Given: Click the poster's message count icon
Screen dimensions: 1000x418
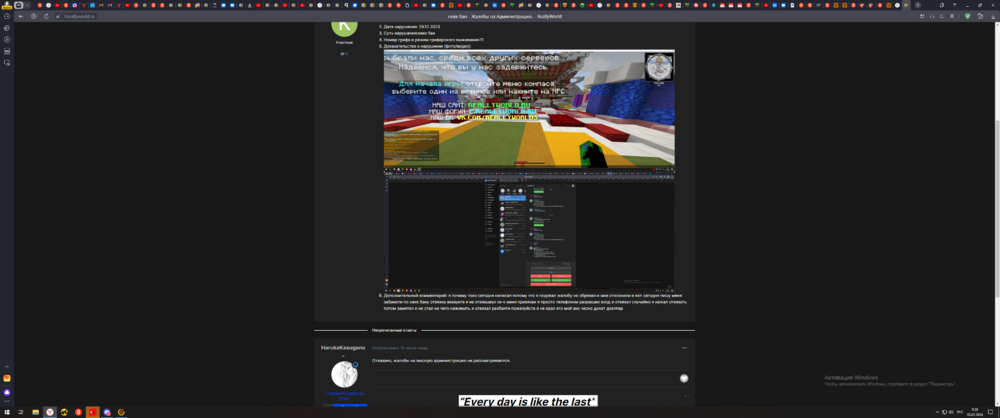Looking at the screenshot, I should 344,54.
